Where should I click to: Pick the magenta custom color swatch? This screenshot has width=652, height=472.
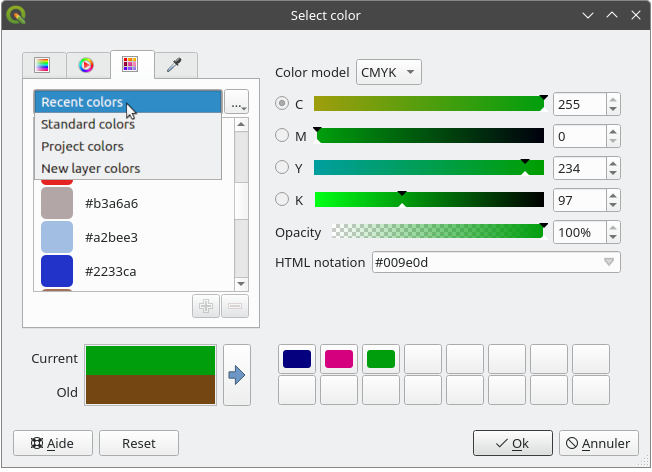tap(339, 359)
